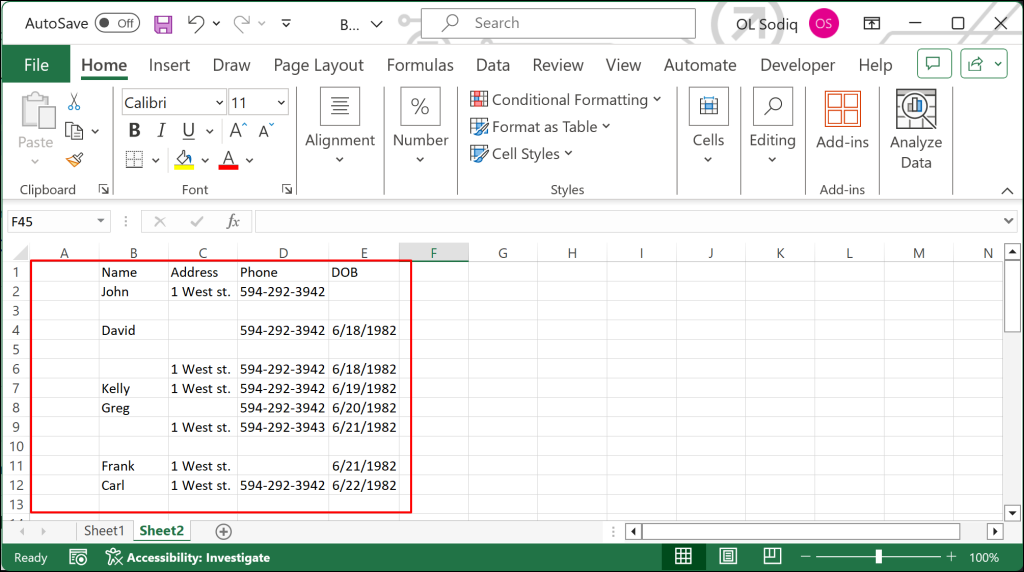1024x572 pixels.
Task: Click Accessibility: Investigate status
Action: (188, 558)
